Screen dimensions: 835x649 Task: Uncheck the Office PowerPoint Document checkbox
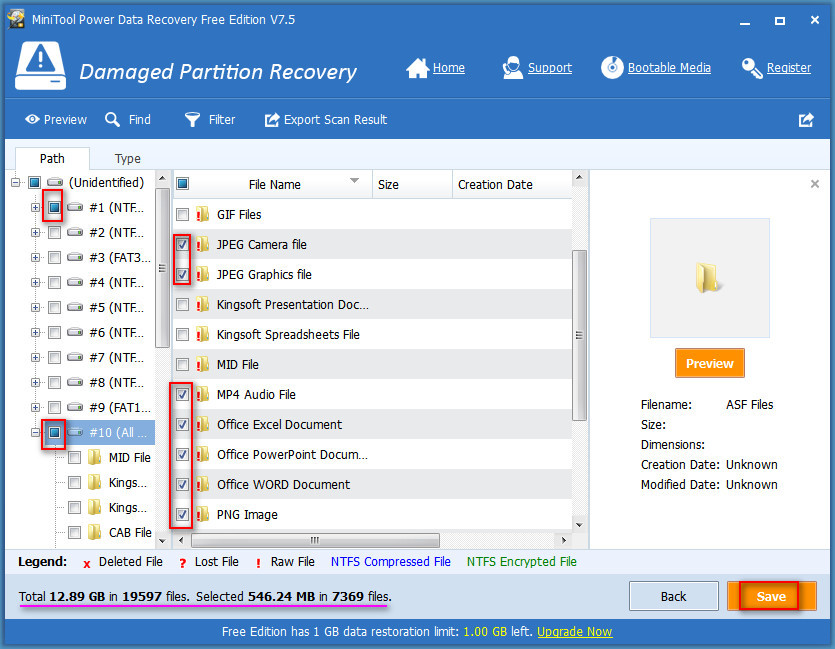tap(182, 455)
